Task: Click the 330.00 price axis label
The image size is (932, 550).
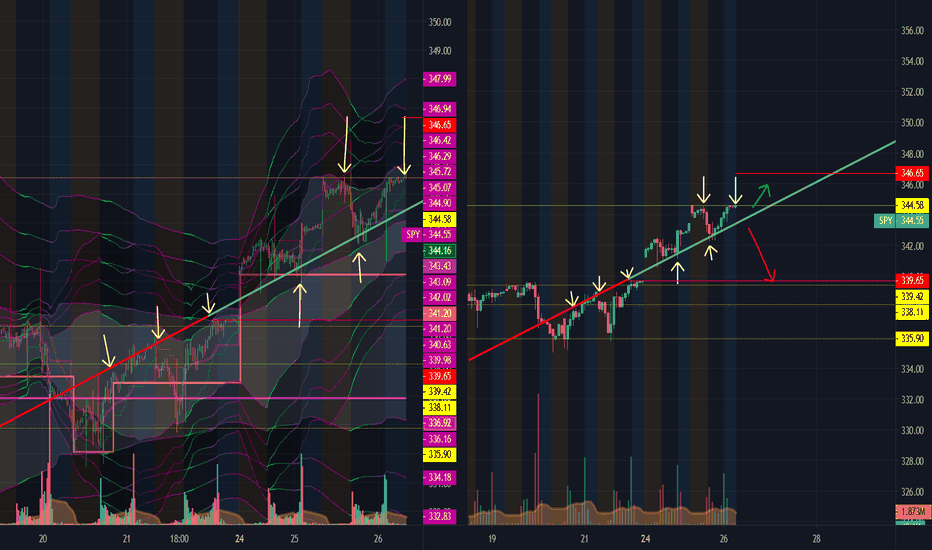Action: (x=912, y=430)
